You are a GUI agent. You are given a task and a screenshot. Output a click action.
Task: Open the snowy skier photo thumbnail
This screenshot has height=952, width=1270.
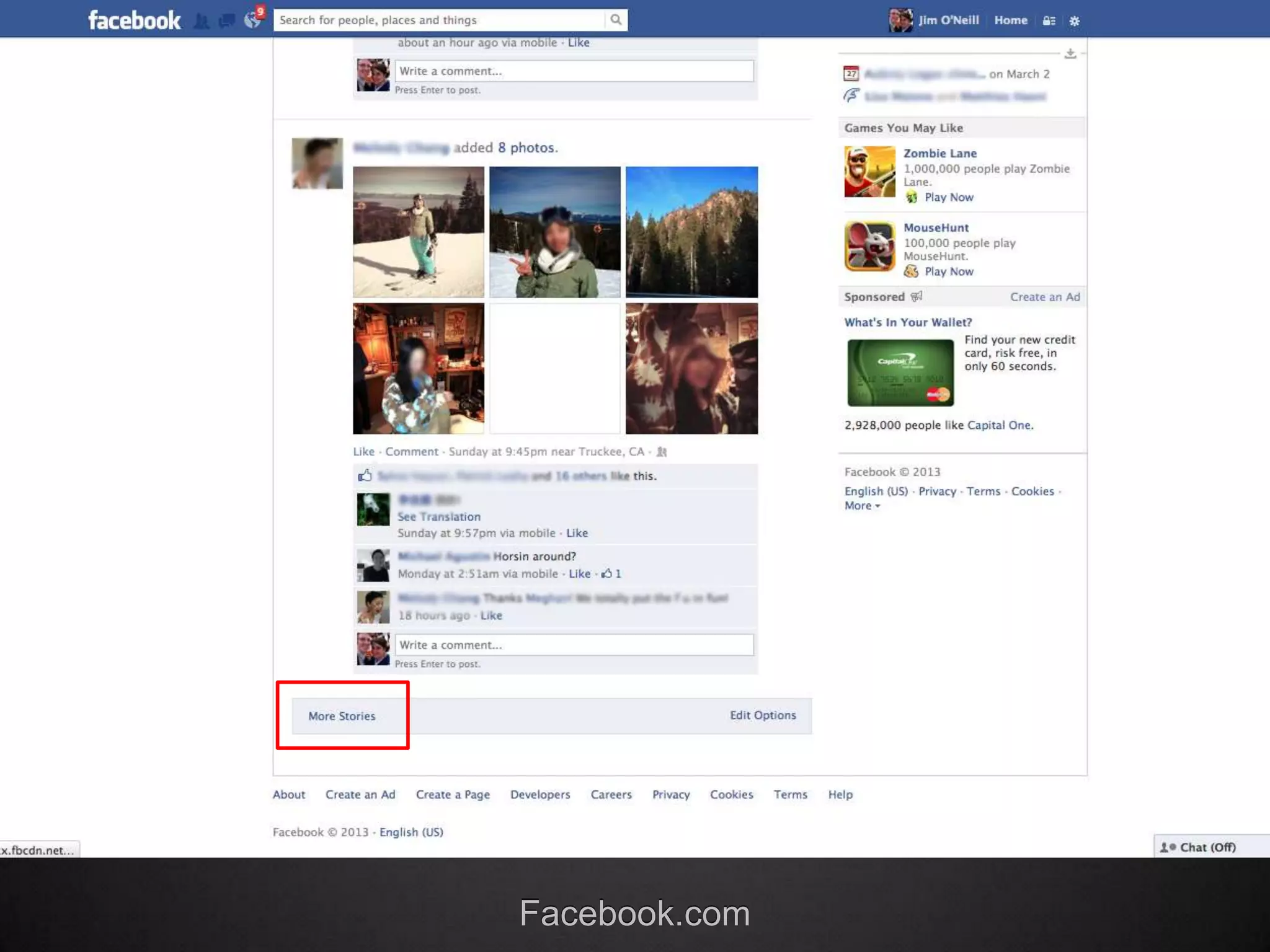click(419, 232)
